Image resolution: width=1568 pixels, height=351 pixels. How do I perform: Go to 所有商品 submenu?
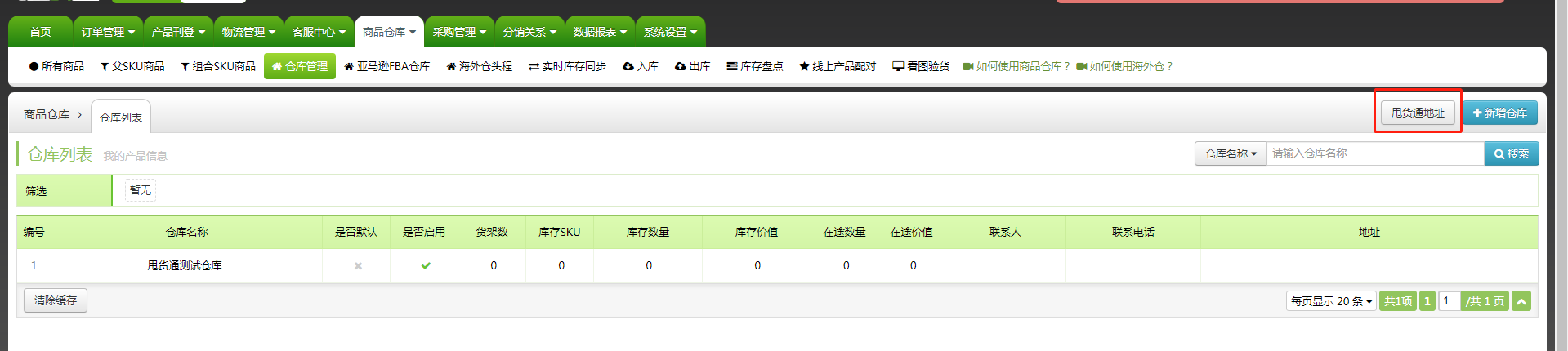pyautogui.click(x=56, y=66)
